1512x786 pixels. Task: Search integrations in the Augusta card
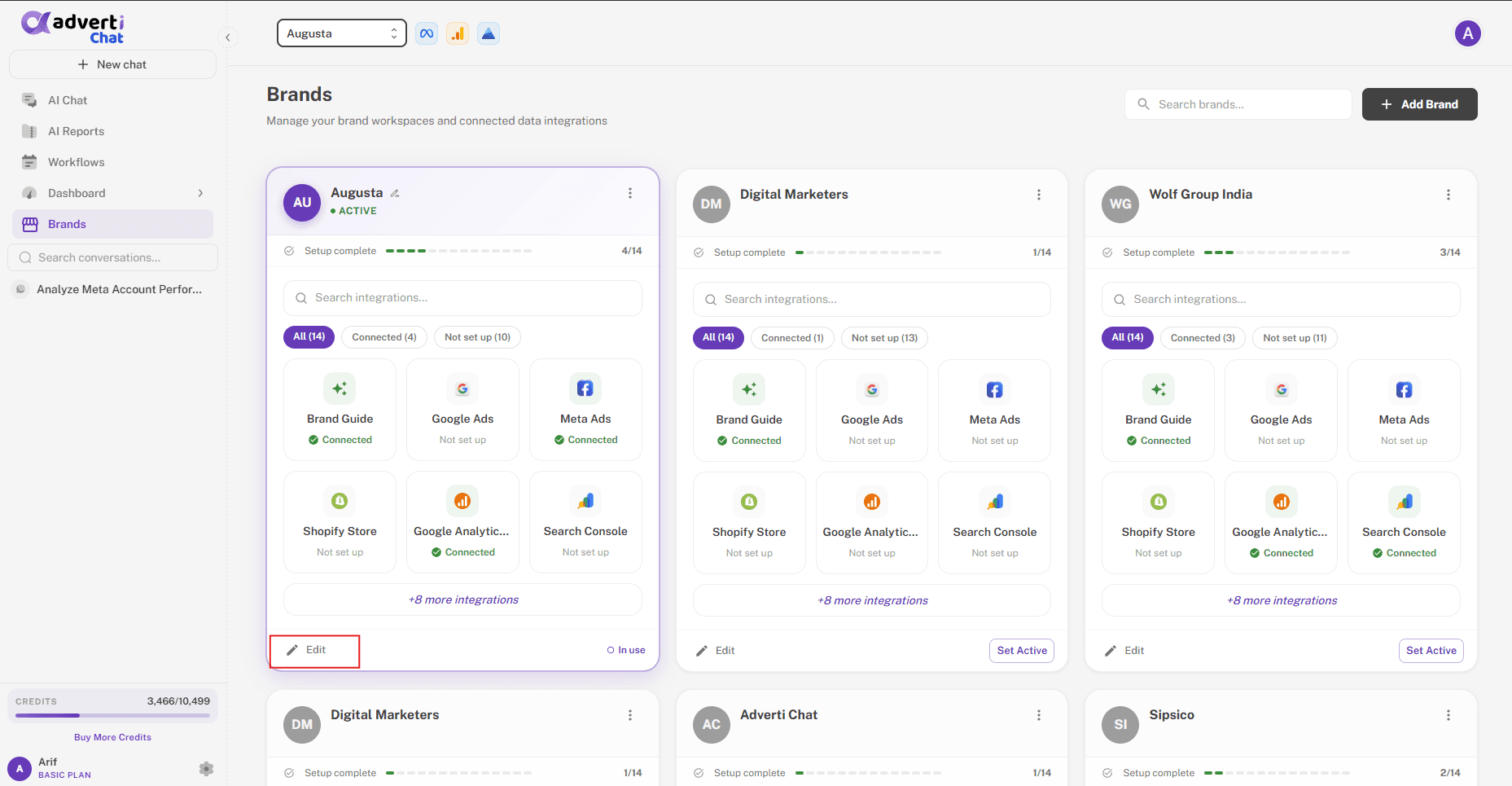pyautogui.click(x=462, y=298)
